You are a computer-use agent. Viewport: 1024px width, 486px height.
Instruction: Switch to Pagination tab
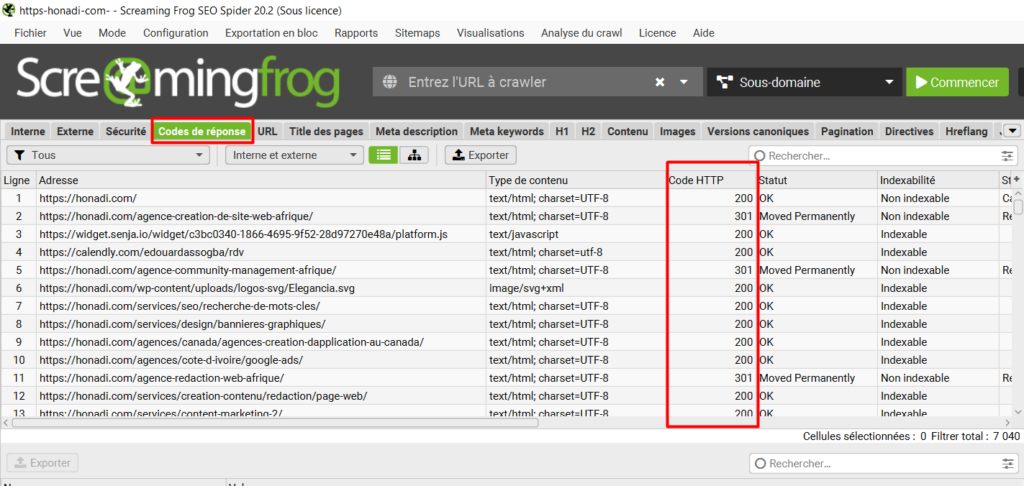847,131
